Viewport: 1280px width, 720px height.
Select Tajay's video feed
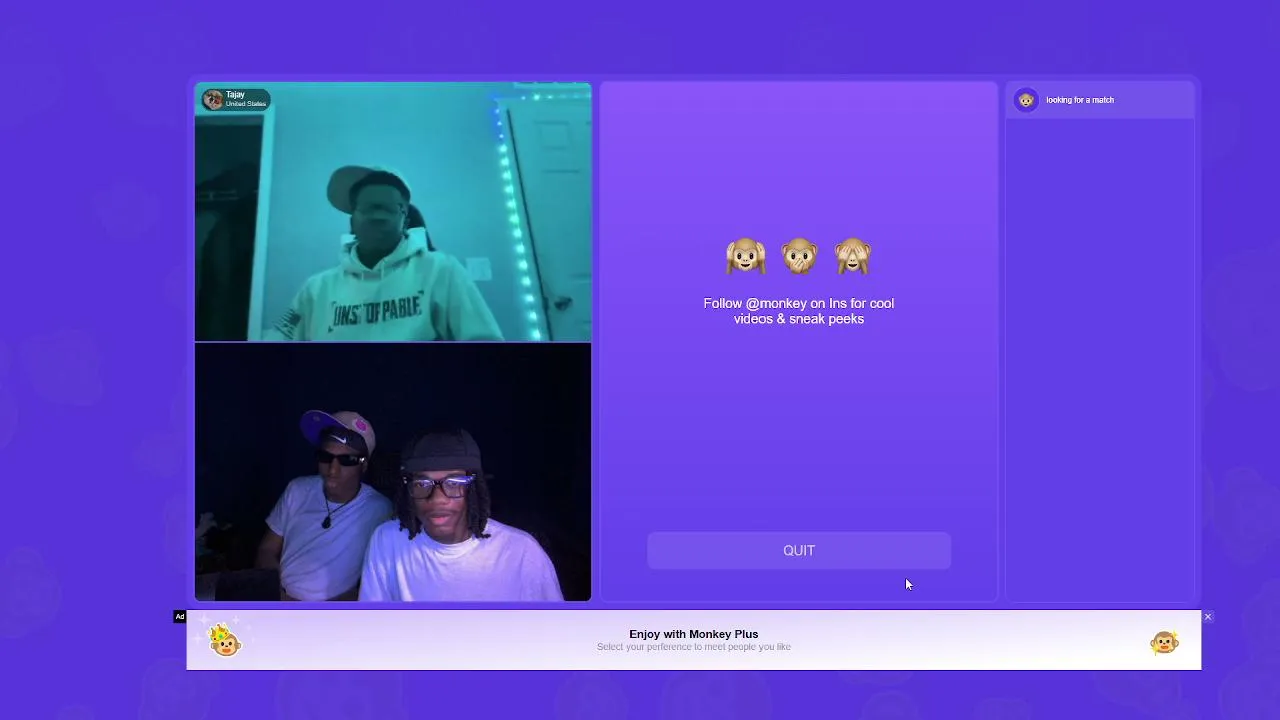pyautogui.click(x=393, y=212)
